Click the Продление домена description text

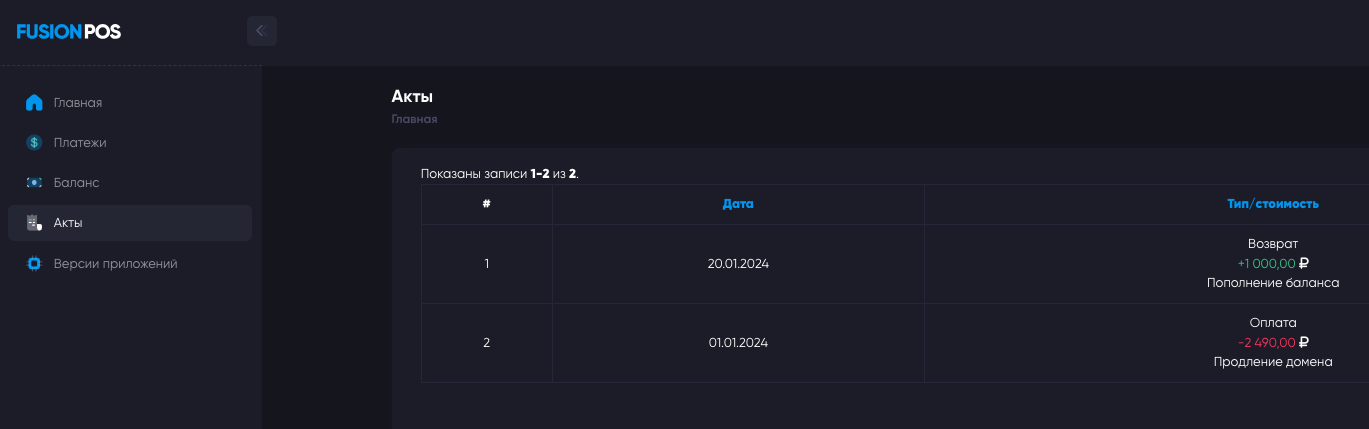click(x=1272, y=362)
